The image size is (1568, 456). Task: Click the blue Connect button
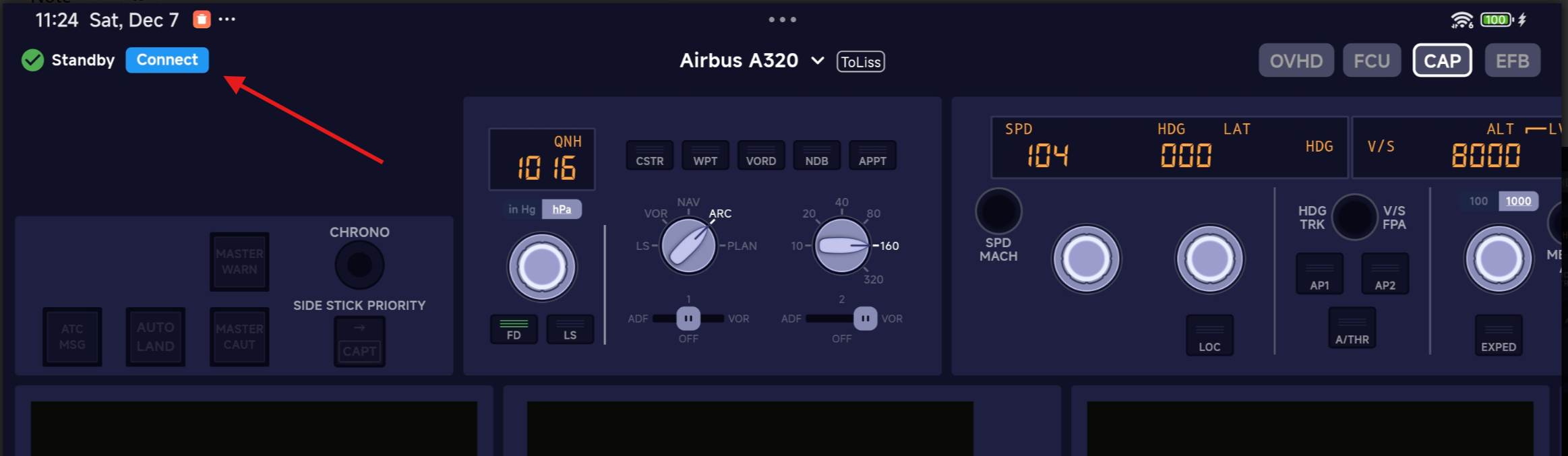(x=167, y=60)
